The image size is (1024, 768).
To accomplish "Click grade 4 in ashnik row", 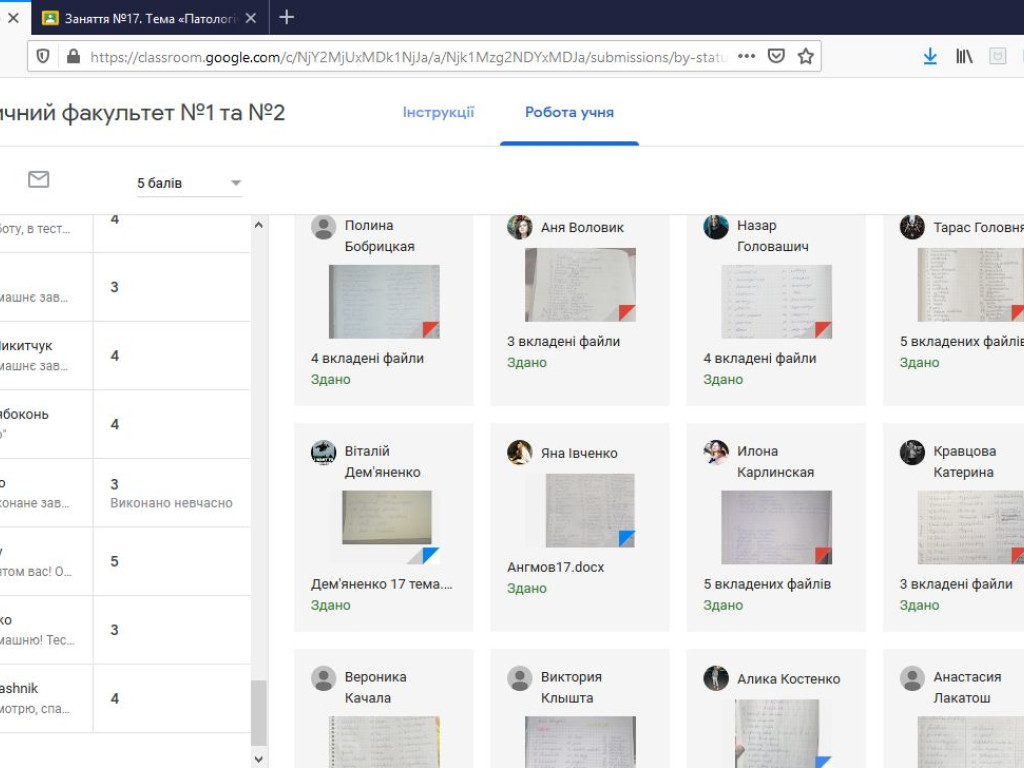I will coord(114,698).
